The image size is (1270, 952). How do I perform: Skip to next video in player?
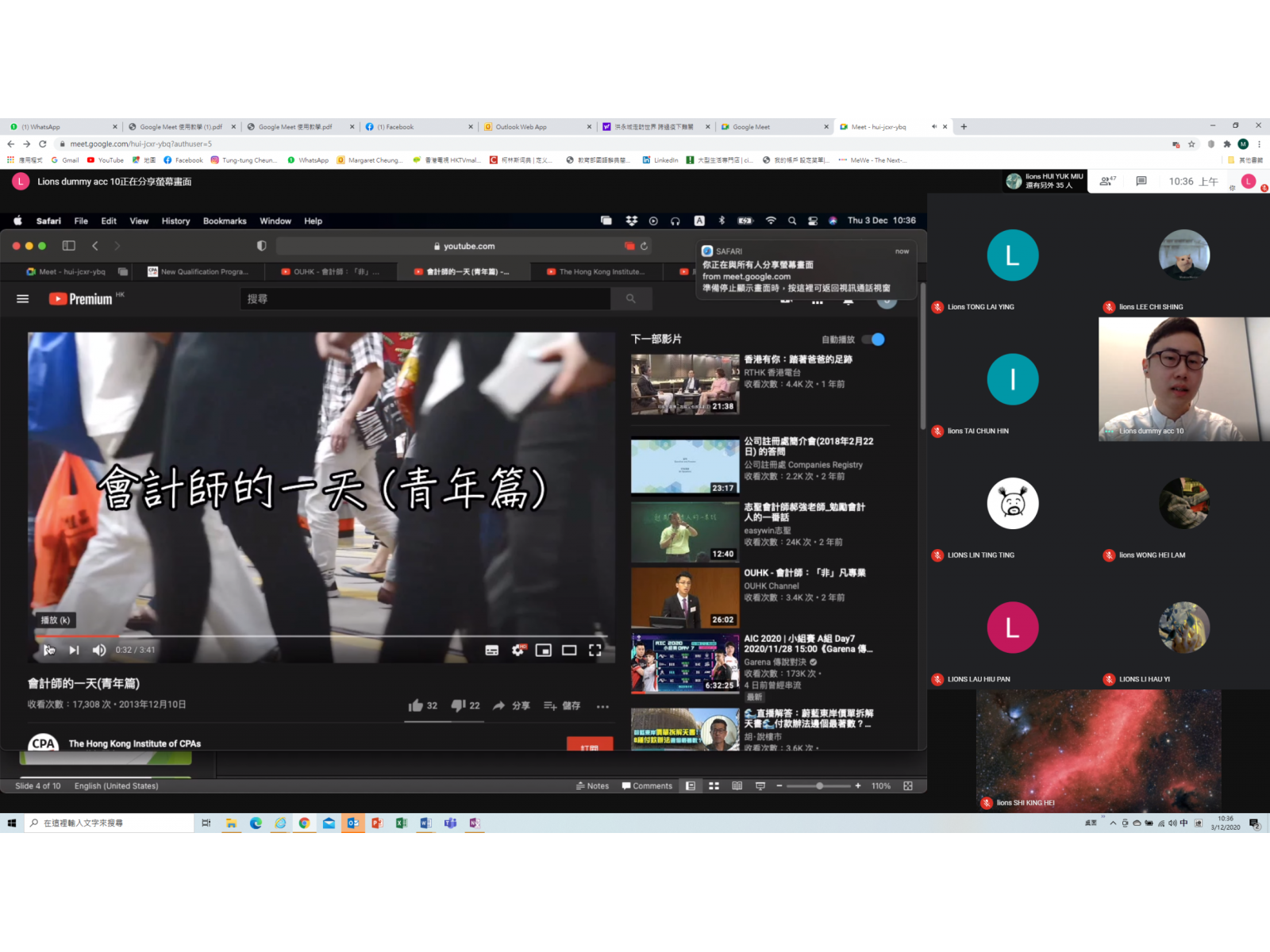coord(74,650)
